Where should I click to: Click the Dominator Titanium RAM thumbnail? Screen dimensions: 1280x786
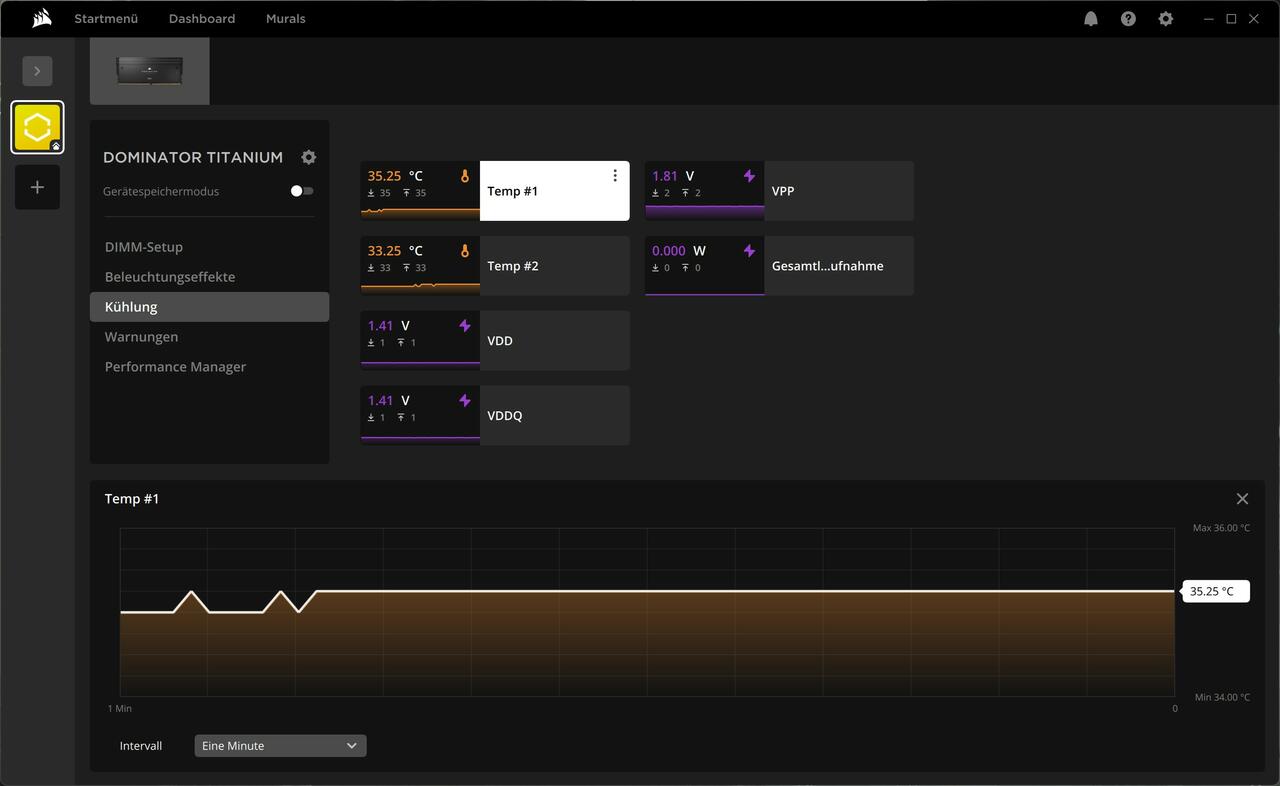click(x=149, y=71)
